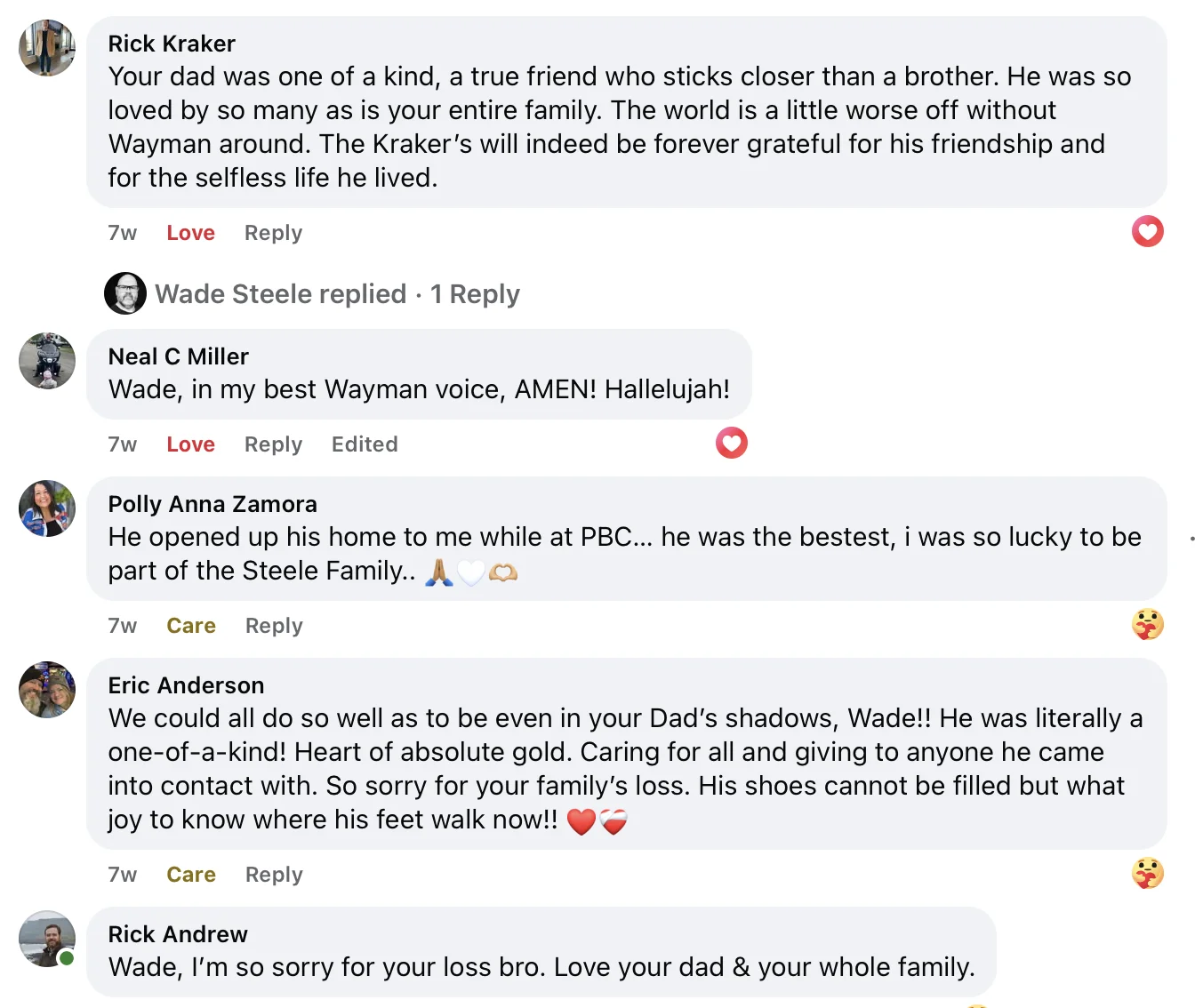Open Neal C Miller's profile picture
The image size is (1195, 1008).
[x=47, y=361]
